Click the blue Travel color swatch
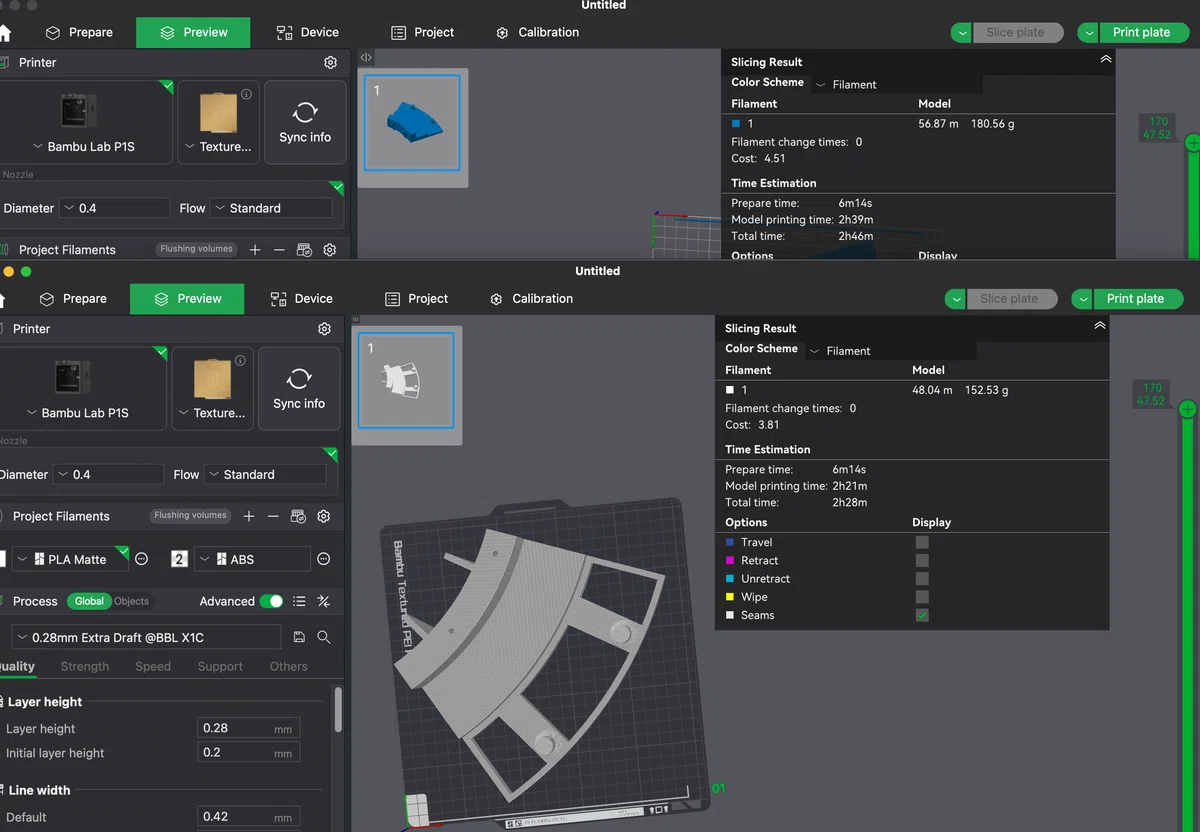 tap(730, 542)
